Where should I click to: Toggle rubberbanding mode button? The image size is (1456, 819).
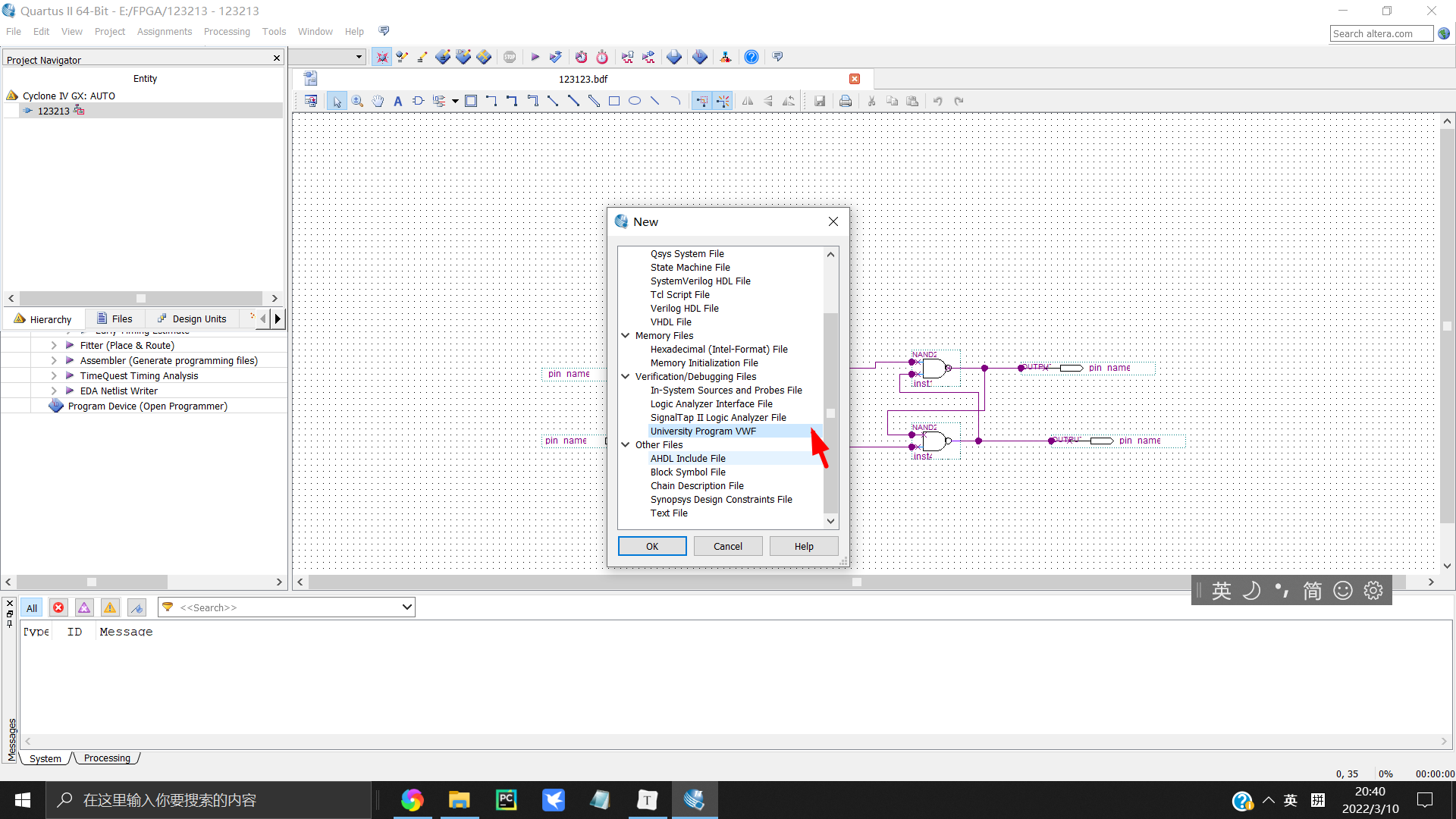[701, 102]
